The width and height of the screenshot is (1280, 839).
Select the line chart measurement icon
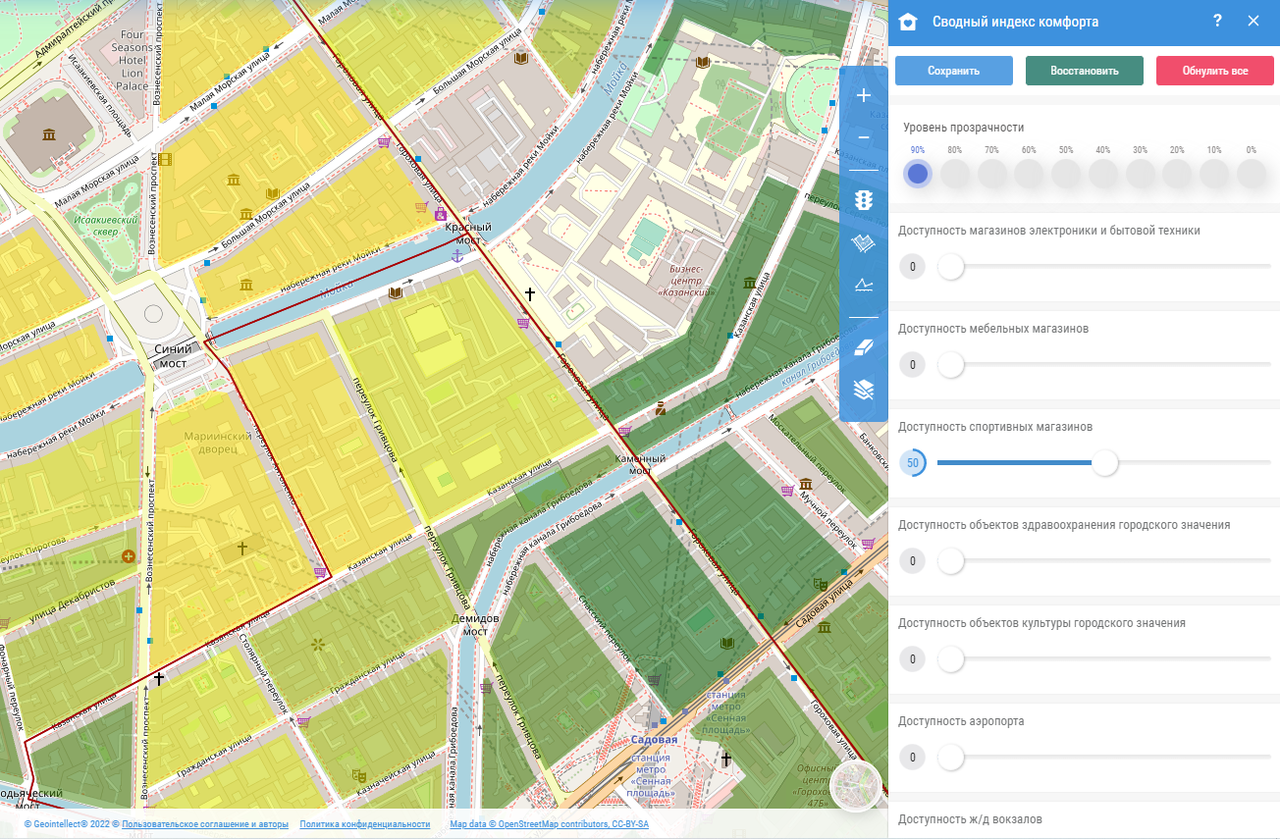(x=864, y=286)
